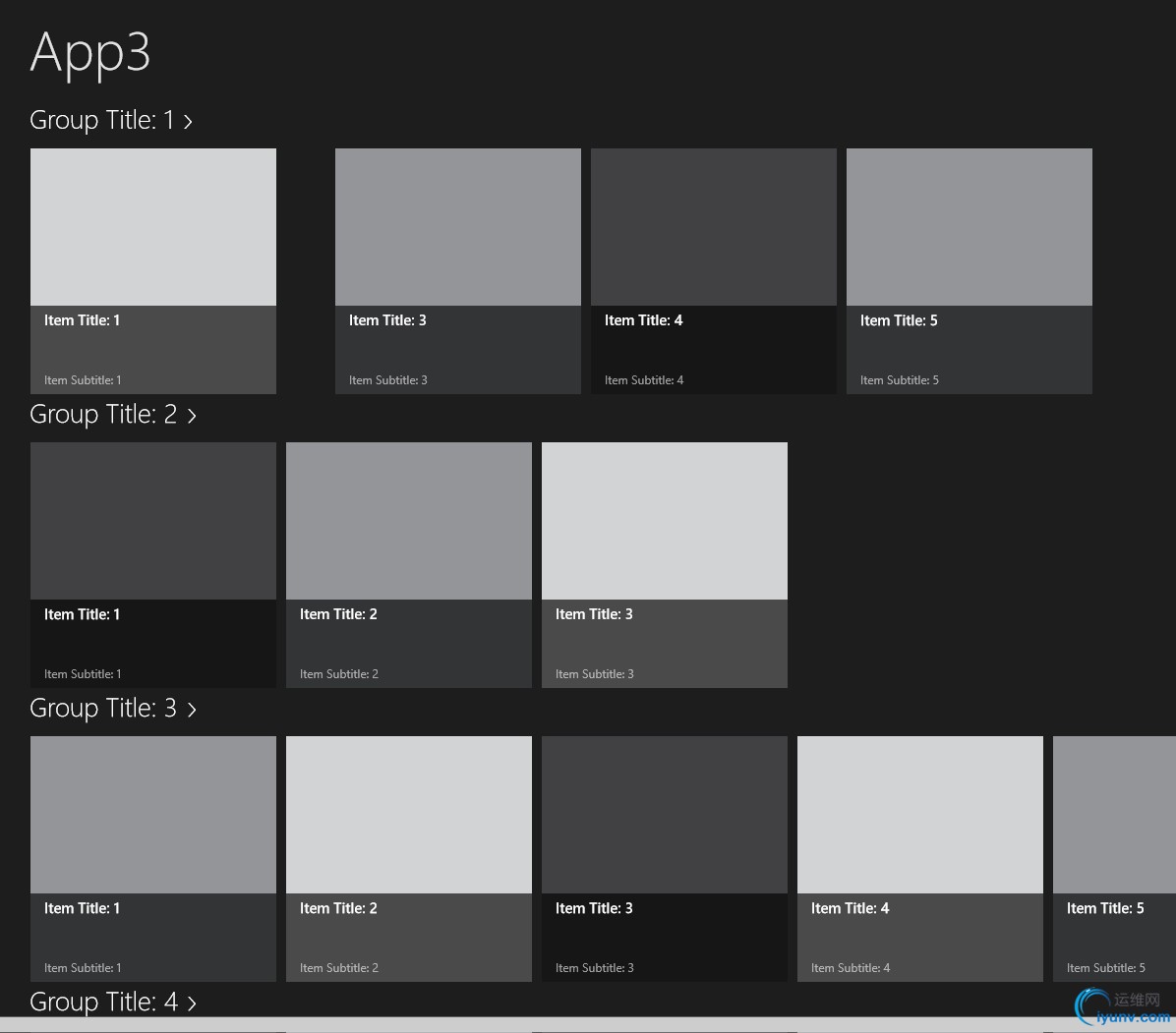The image size is (1176, 1033).
Task: Open Group 2 tile Item Title: 1
Action: pos(153,564)
